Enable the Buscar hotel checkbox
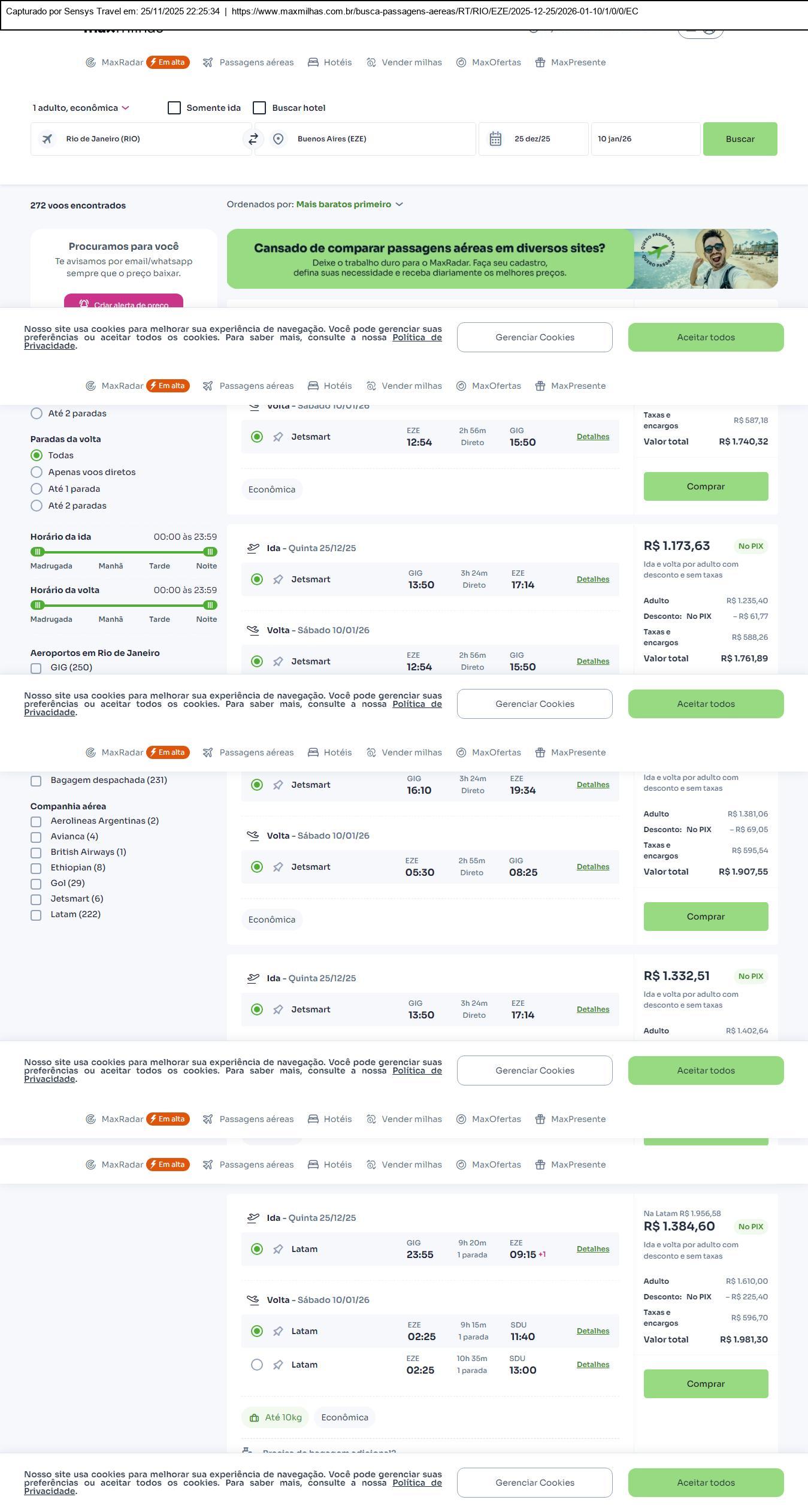The width and height of the screenshot is (808, 1512). tap(259, 108)
